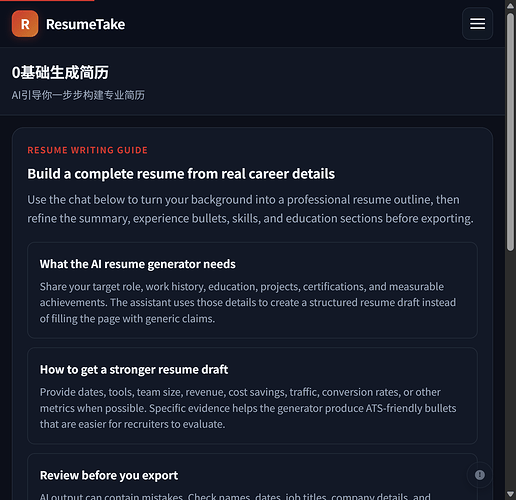Click the 'Provide dates, tools, team size' paragraph
Image resolution: width=516 pixels, height=500 pixels.
tap(248, 408)
